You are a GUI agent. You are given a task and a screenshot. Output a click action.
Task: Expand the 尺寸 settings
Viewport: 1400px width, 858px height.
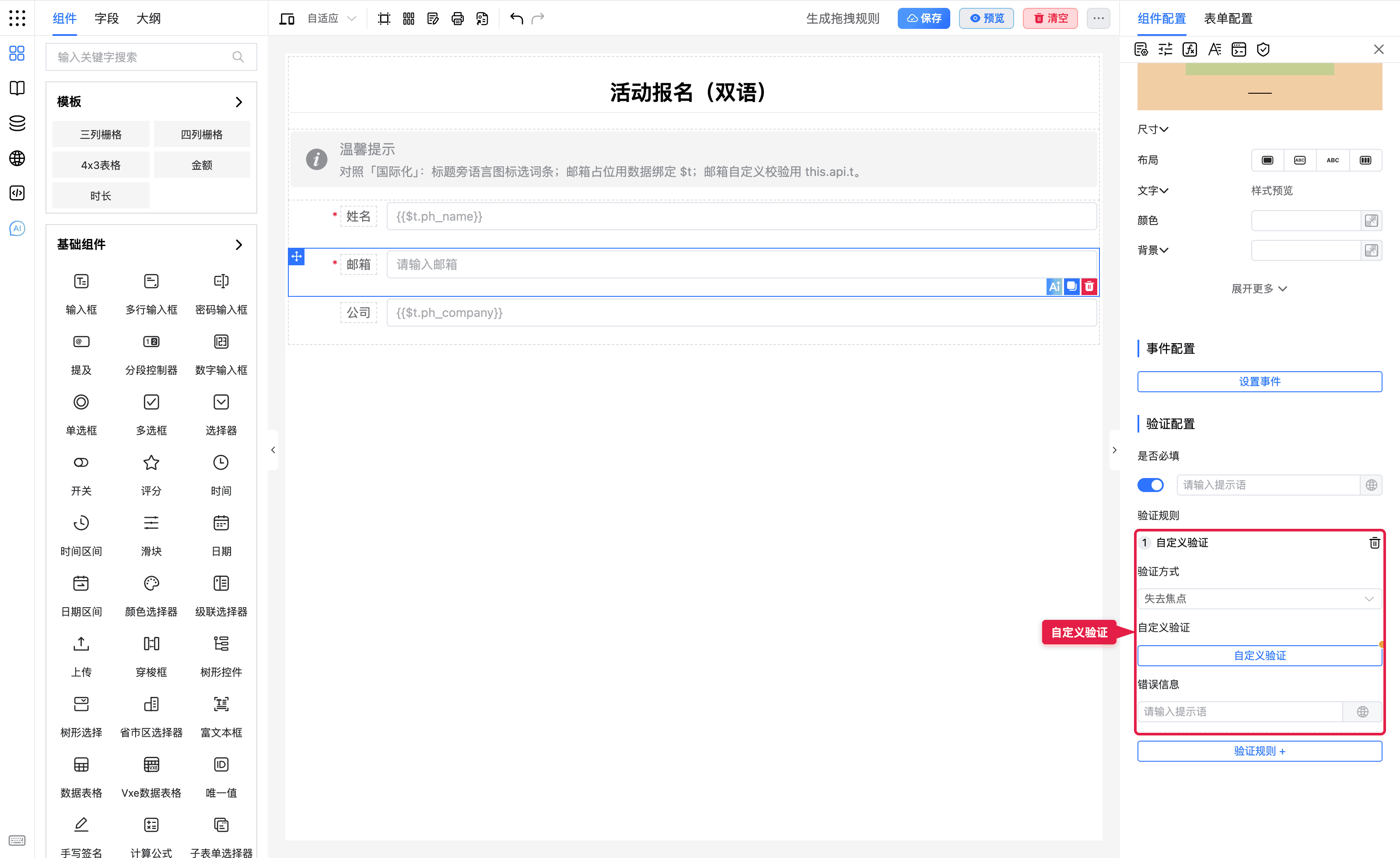coord(1153,129)
